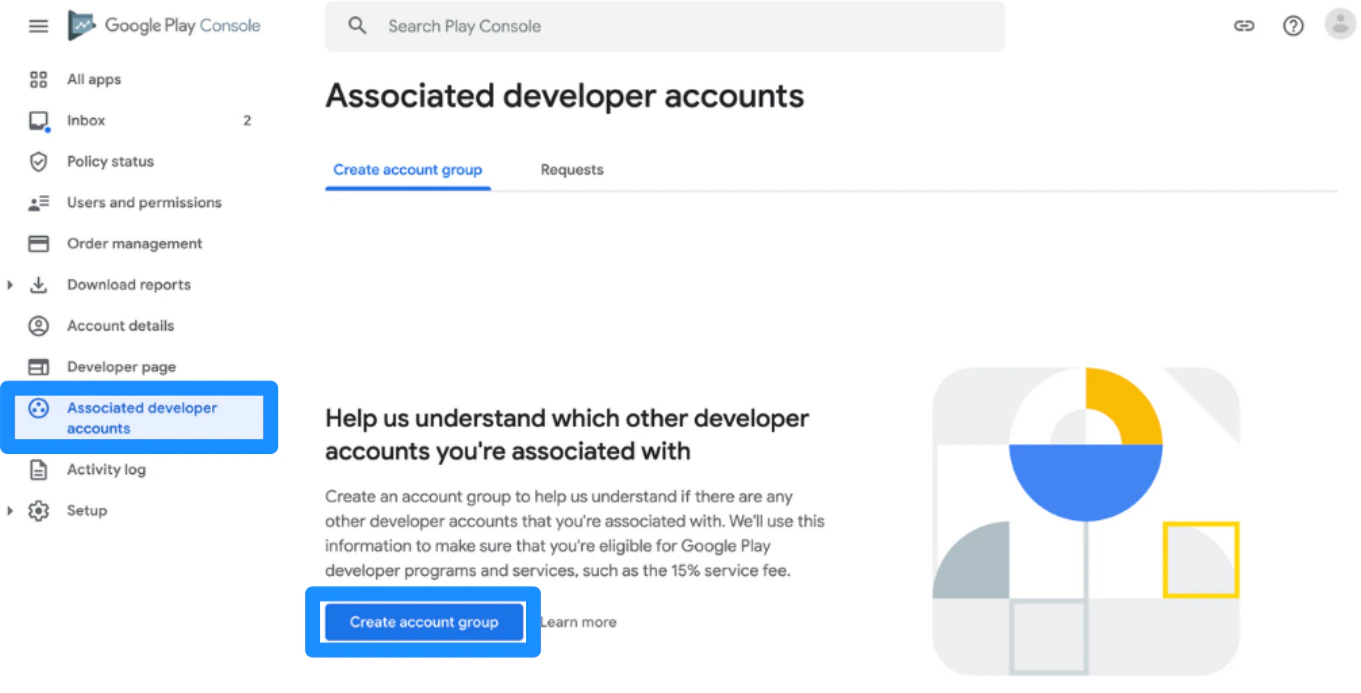Expand the Setup section

[x=10, y=510]
